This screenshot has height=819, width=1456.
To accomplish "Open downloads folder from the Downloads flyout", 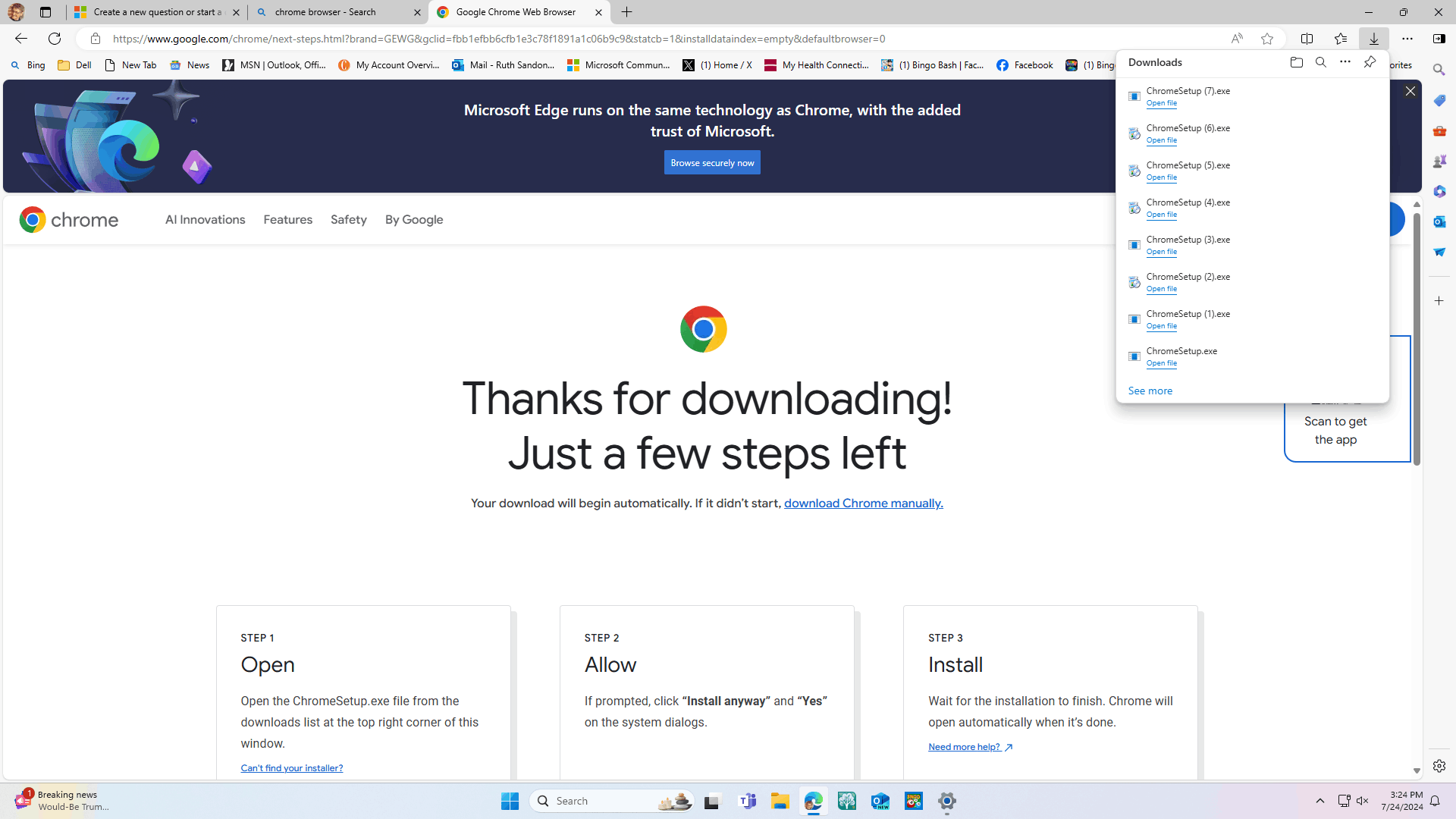I will pyautogui.click(x=1296, y=62).
